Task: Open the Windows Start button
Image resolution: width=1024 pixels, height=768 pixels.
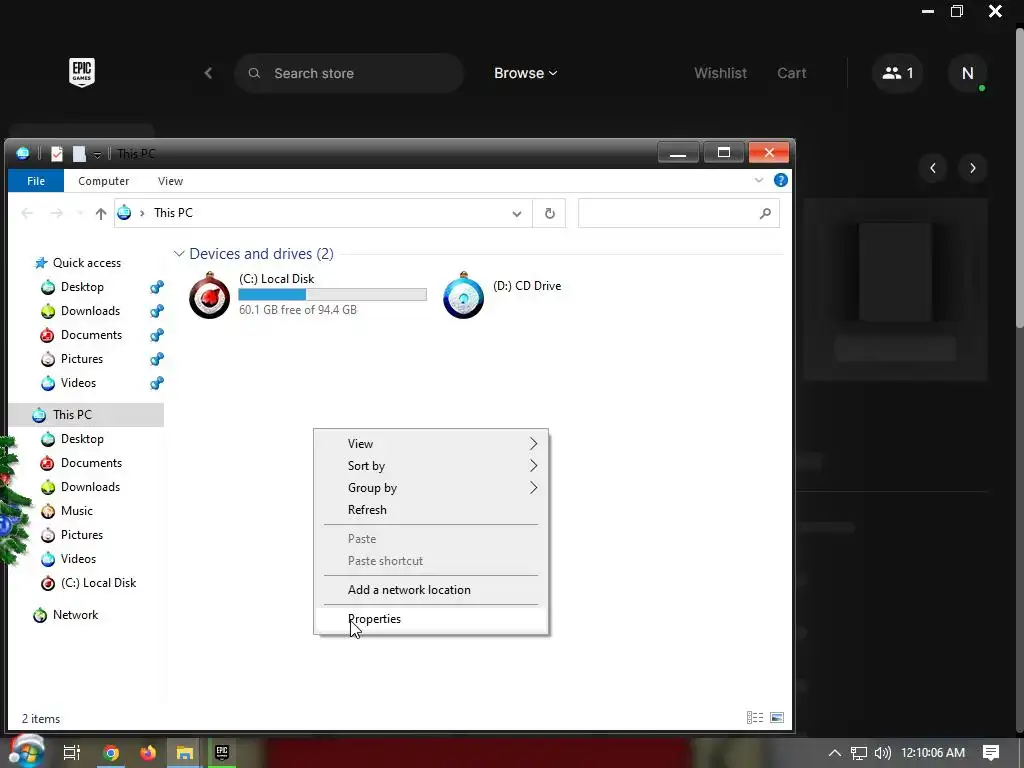Action: 27,751
